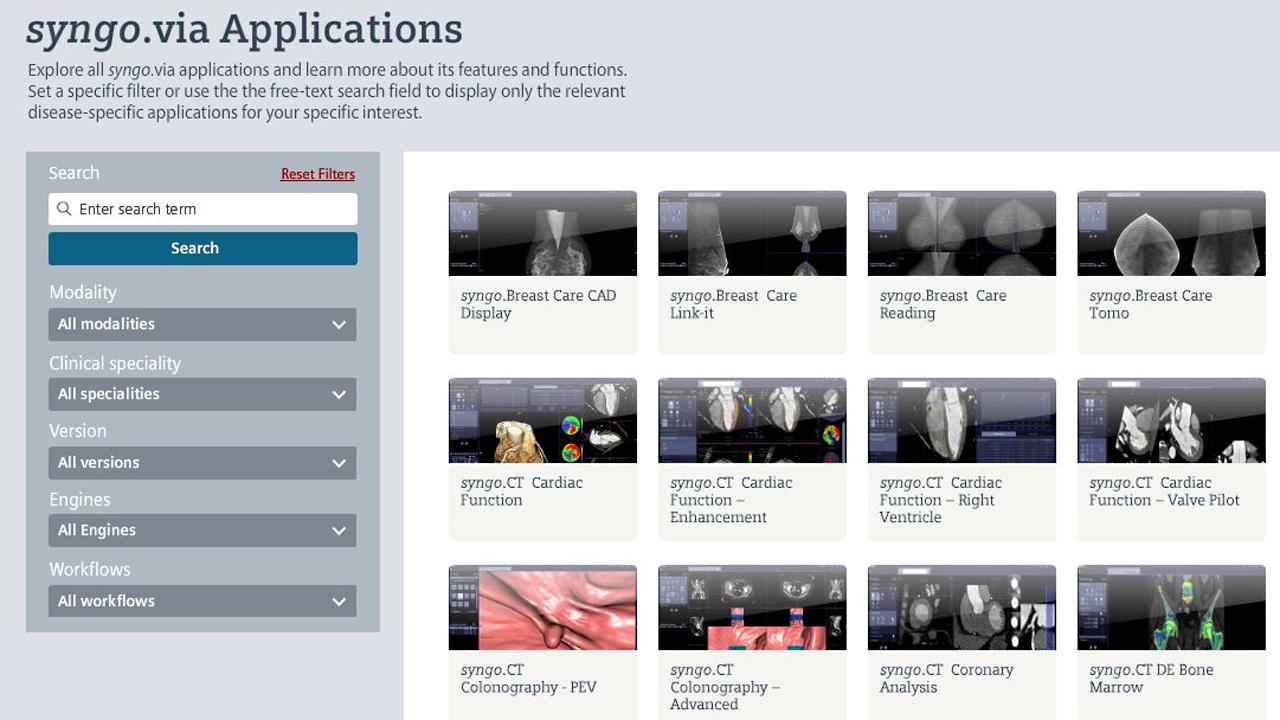Select syngo.CT Cardiac Function – Right Ventricle
The image size is (1280, 720).
960,419
